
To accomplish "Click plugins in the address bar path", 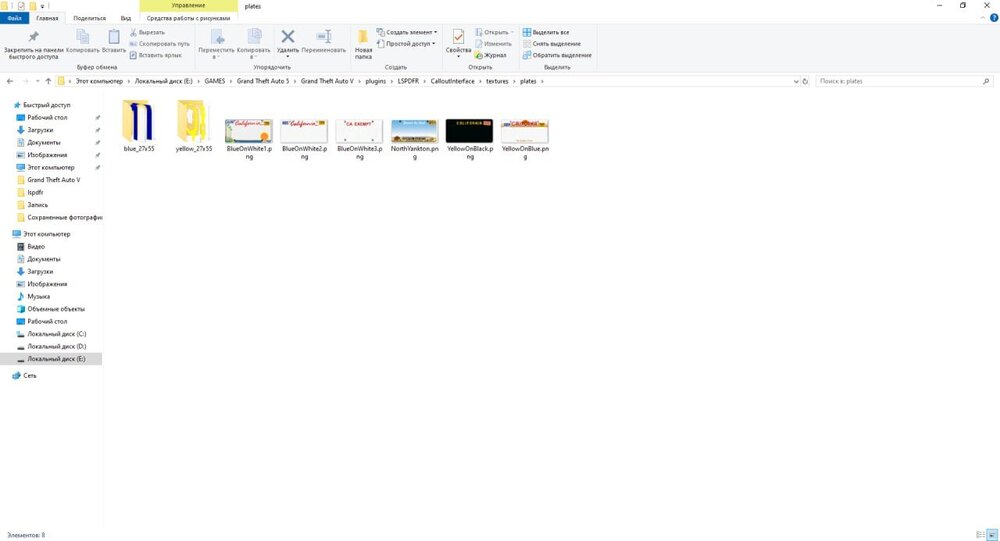I will [x=376, y=81].
